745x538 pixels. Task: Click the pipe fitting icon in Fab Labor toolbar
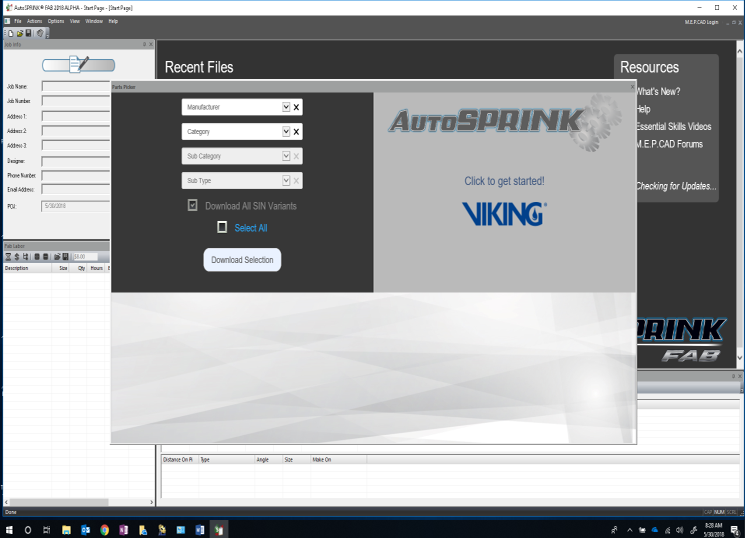tap(25, 257)
